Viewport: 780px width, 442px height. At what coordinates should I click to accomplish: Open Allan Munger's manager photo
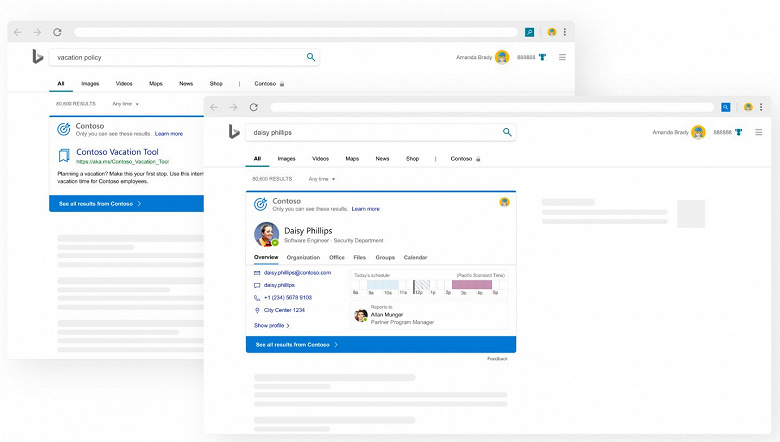[361, 315]
